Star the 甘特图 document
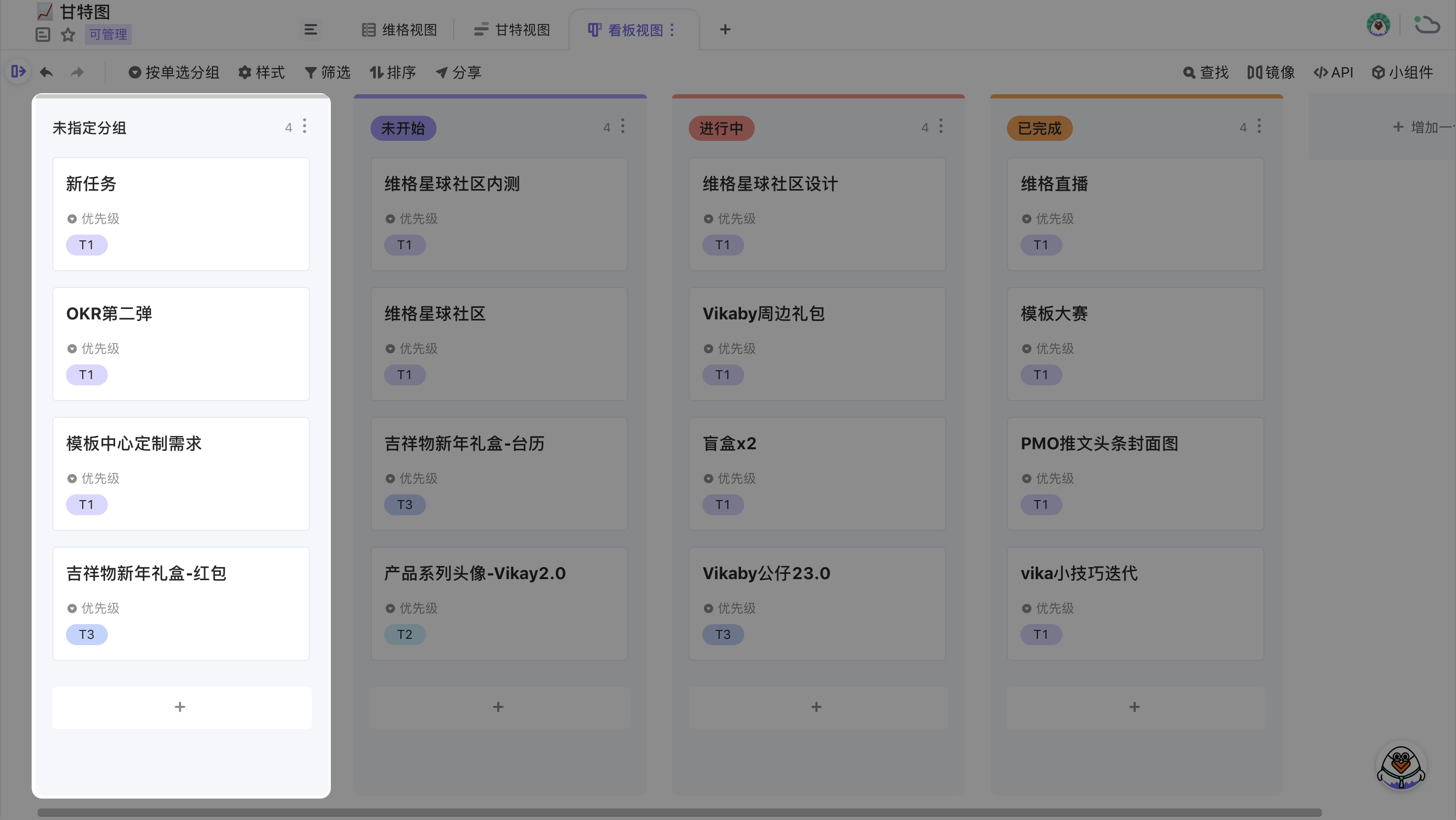The height and width of the screenshot is (820, 1456). point(68,35)
